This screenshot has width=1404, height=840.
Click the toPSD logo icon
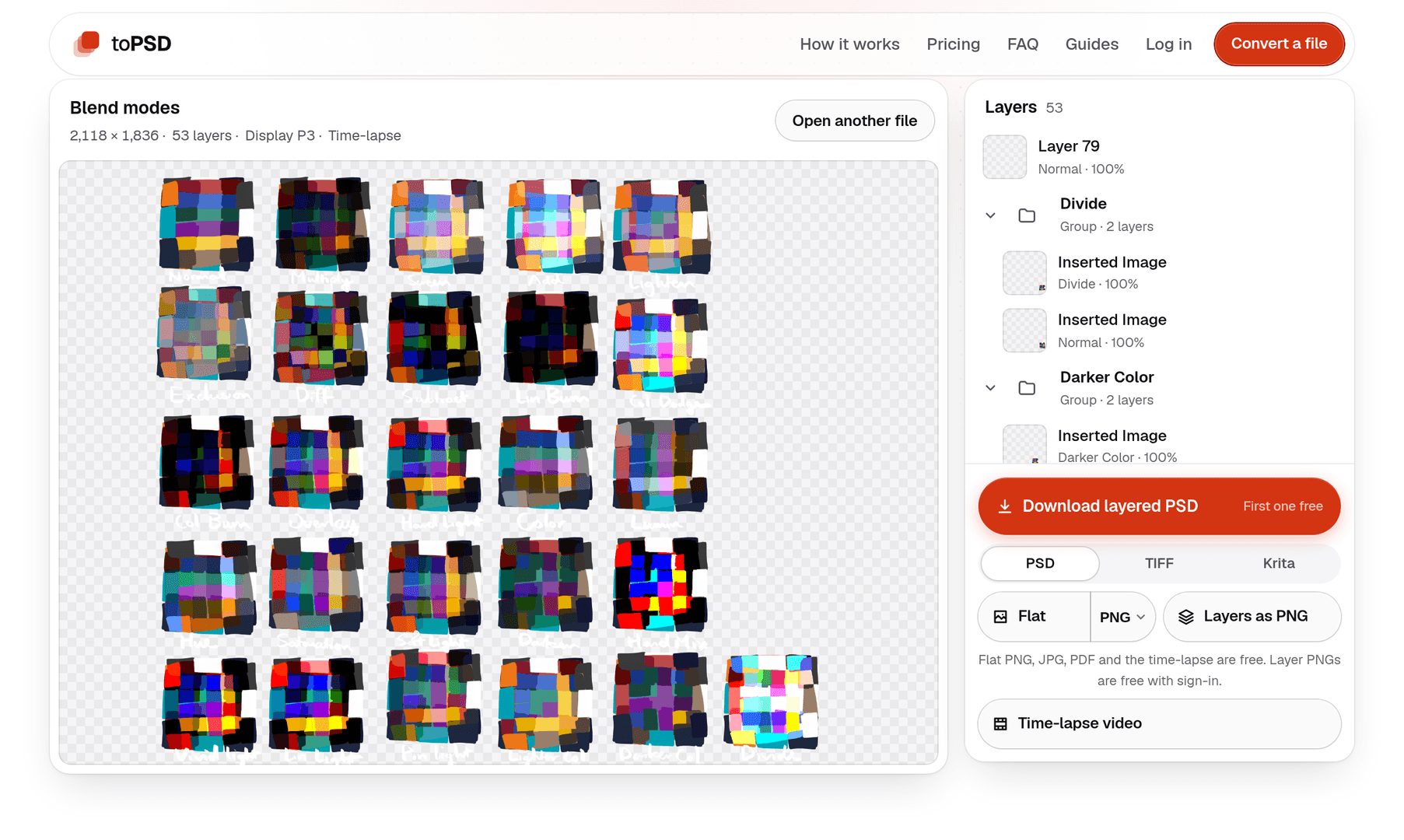coord(87,44)
